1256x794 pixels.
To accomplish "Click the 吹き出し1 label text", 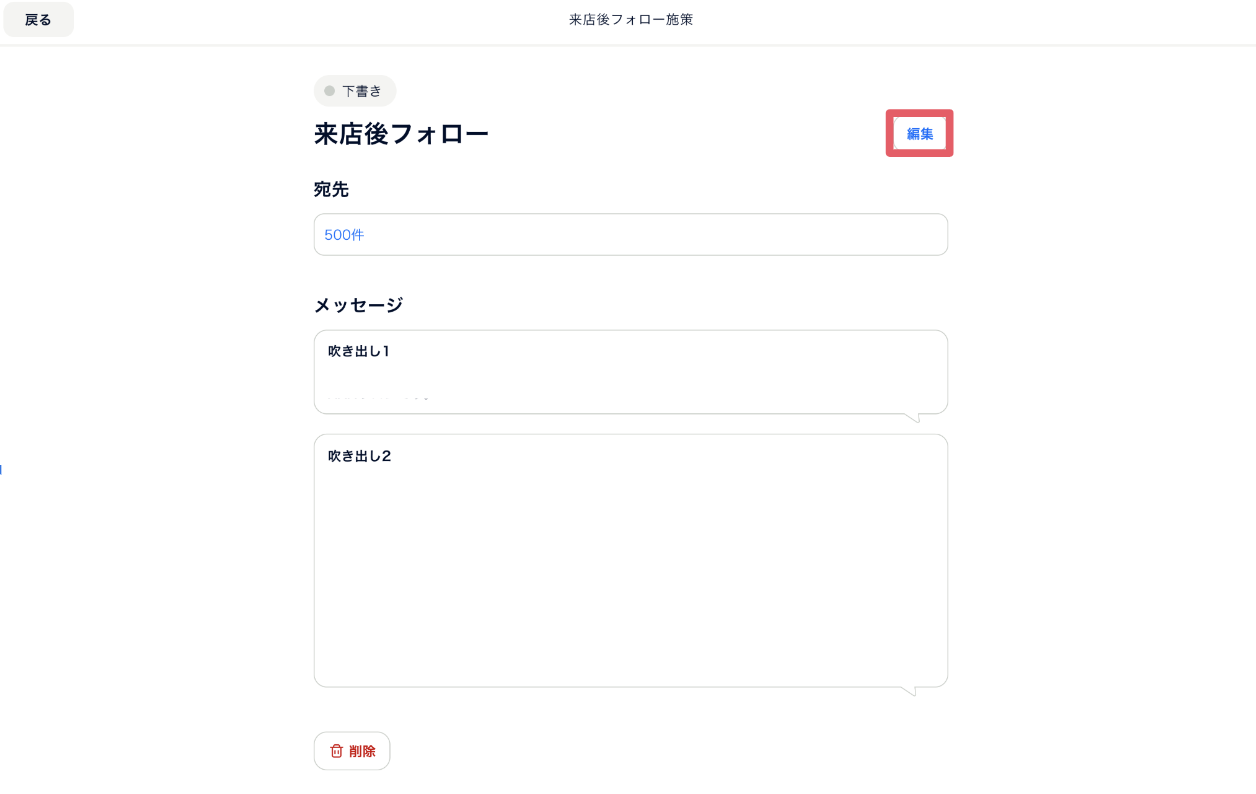I will pyautogui.click(x=358, y=351).
